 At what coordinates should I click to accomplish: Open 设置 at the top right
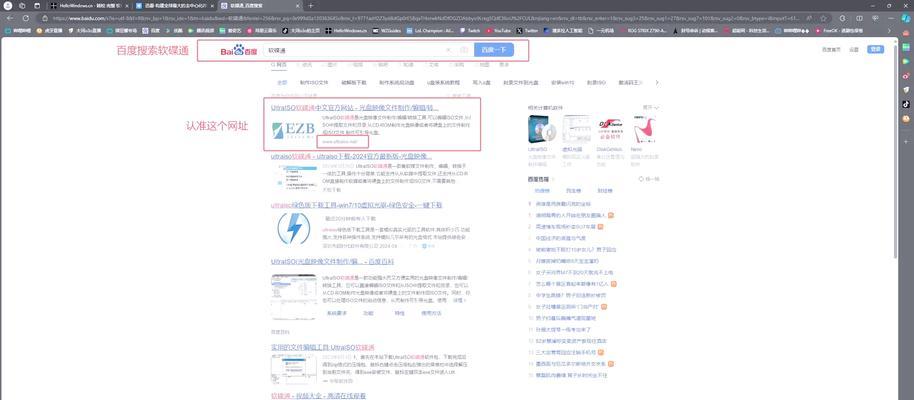[853, 50]
